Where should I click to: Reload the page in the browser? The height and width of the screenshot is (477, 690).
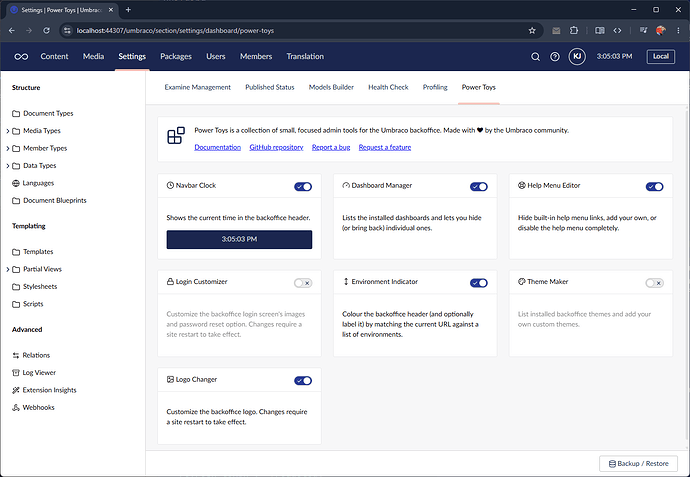pyautogui.click(x=46, y=30)
